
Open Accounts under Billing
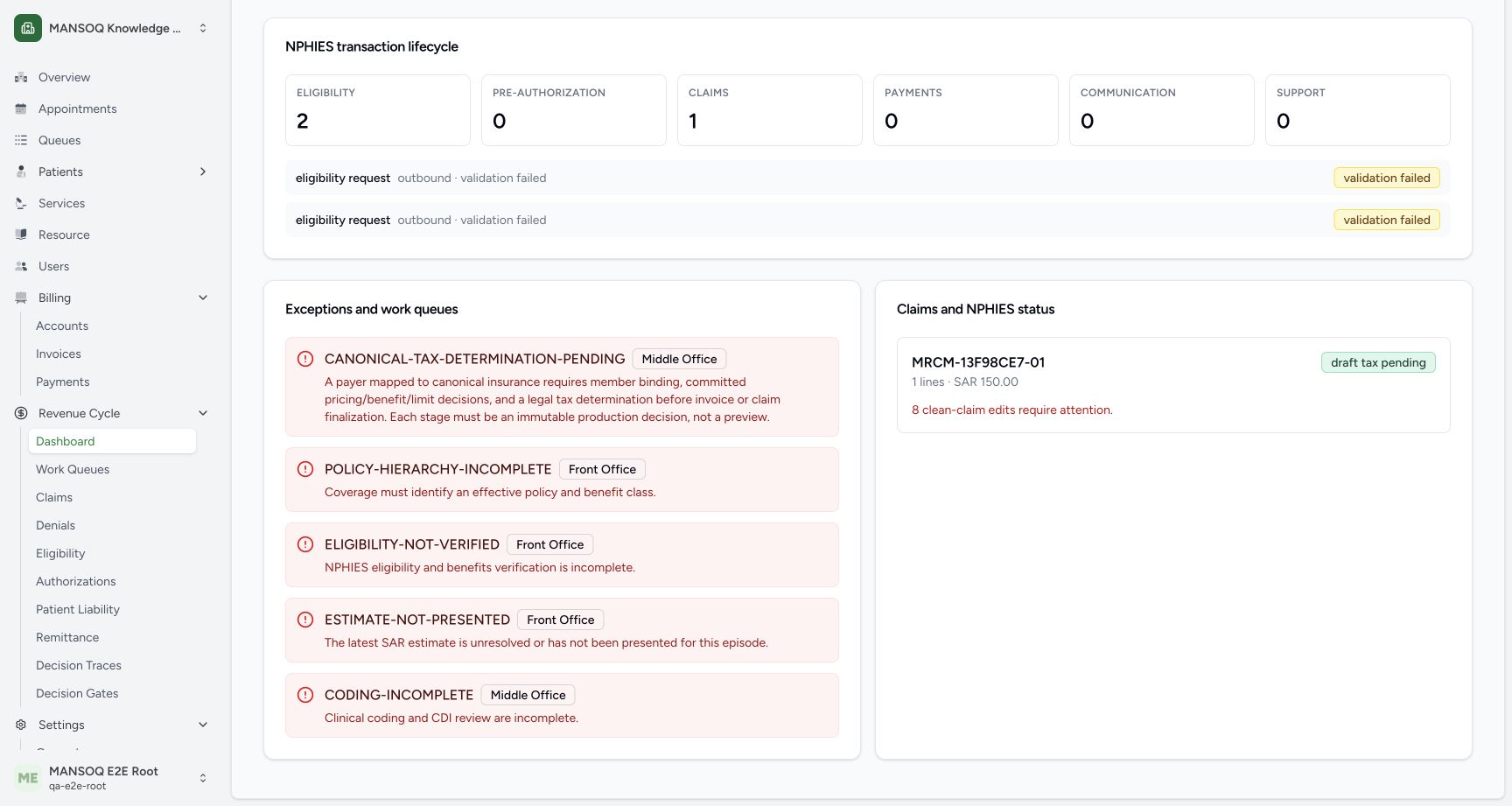click(112, 326)
